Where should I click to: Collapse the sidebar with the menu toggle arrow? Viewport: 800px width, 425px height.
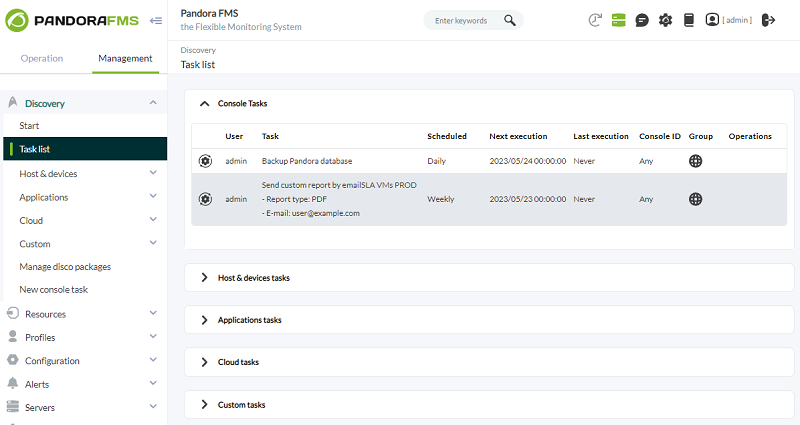[x=156, y=20]
